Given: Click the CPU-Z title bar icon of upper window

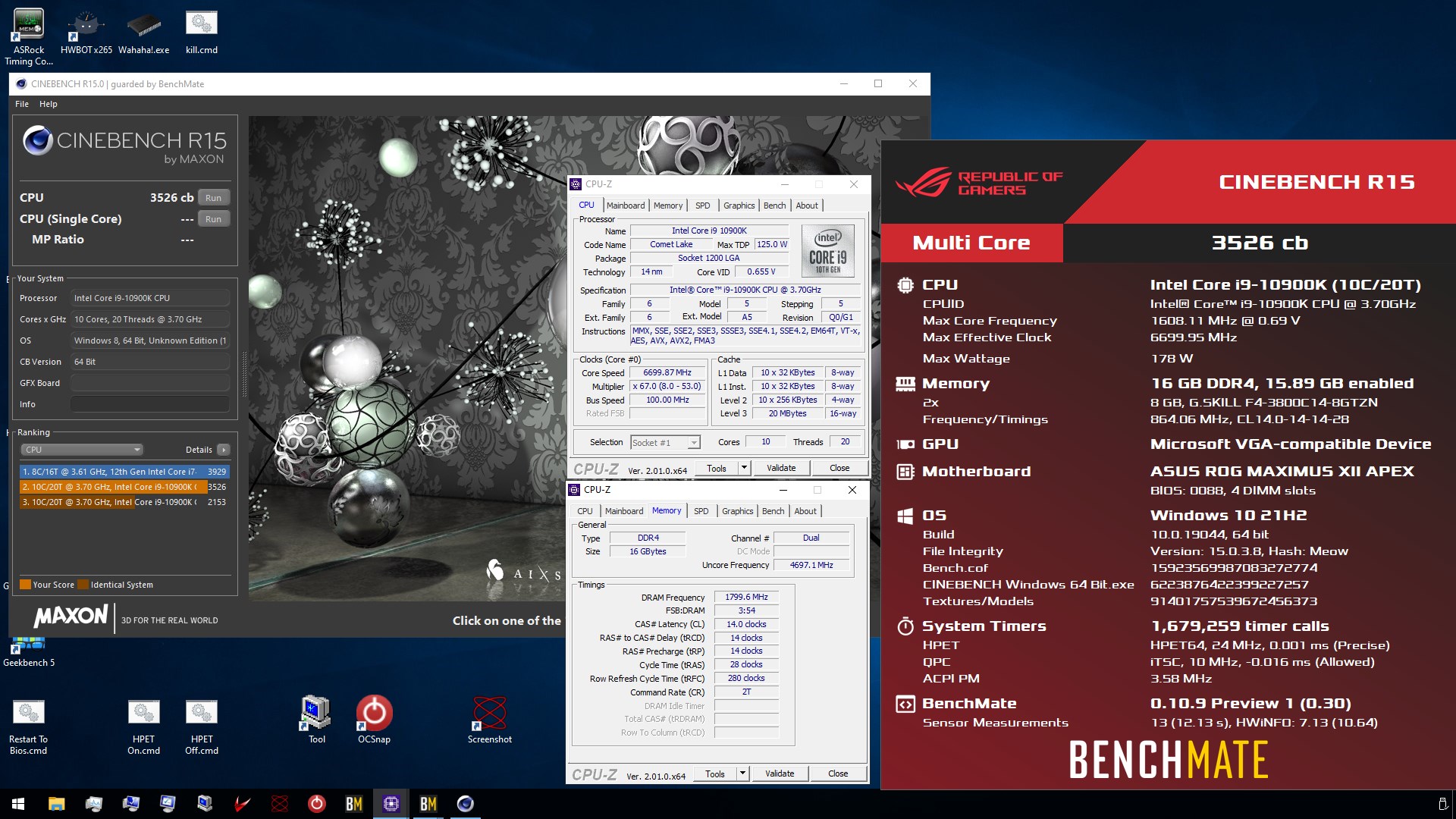Looking at the screenshot, I should [576, 184].
